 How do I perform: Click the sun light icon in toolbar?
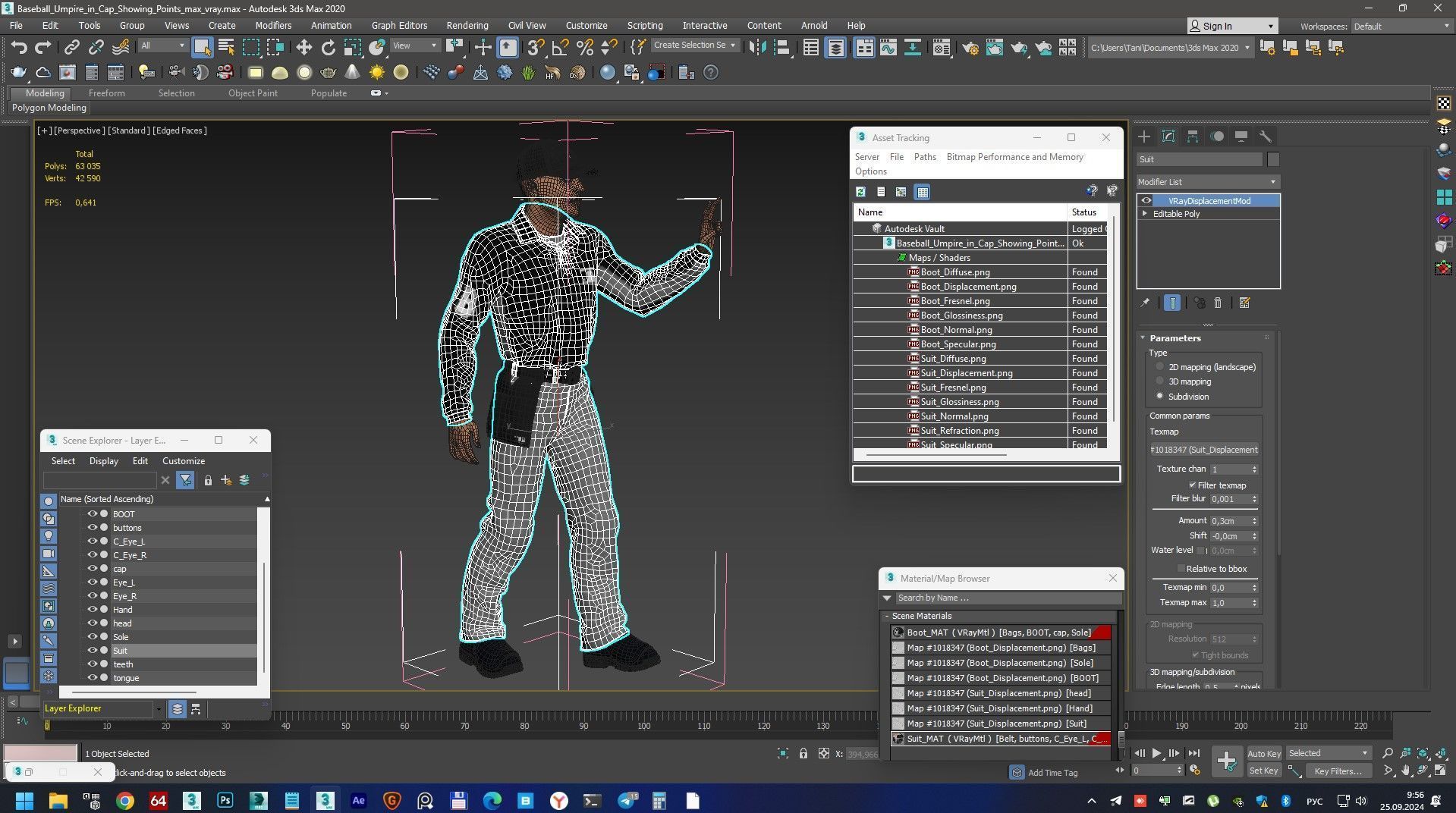(x=376, y=73)
